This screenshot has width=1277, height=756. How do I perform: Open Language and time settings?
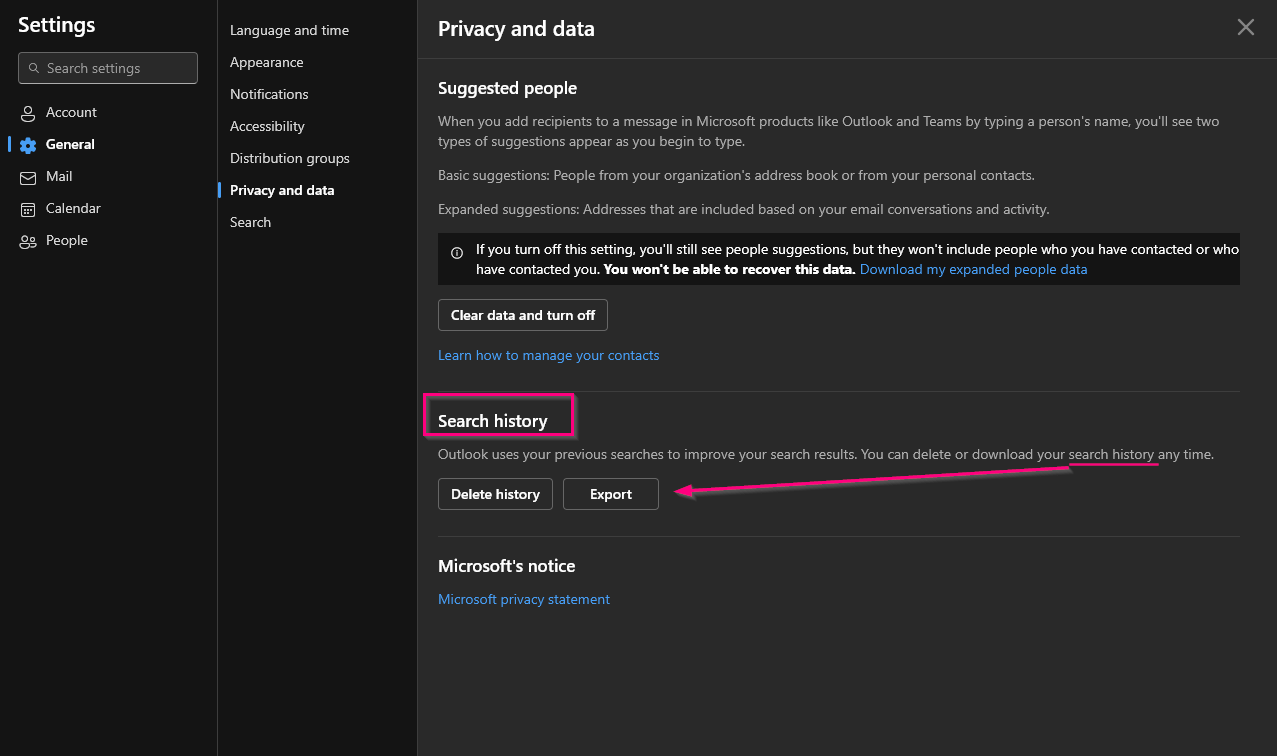coord(289,30)
